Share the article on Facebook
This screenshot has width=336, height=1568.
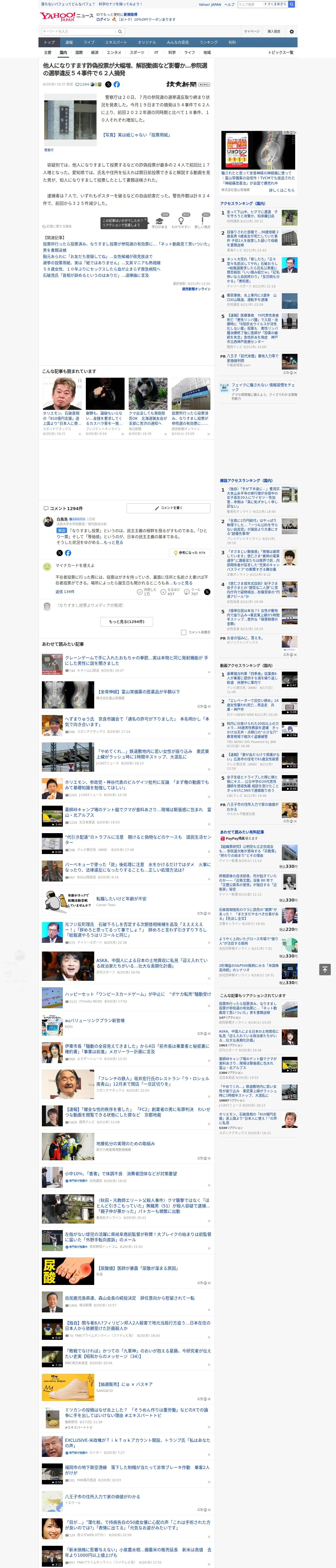(x=116, y=85)
